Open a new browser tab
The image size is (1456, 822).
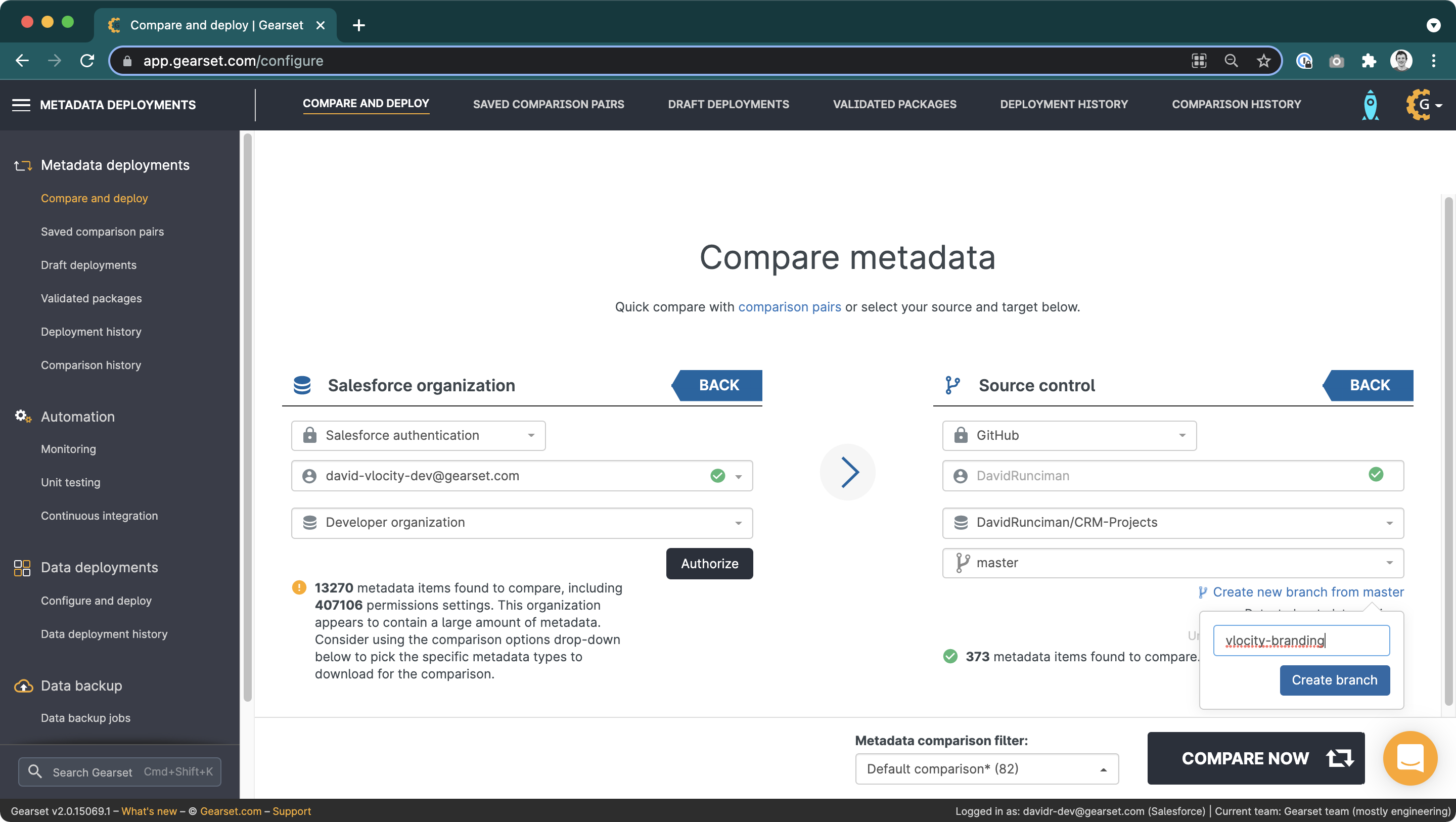[x=358, y=25]
